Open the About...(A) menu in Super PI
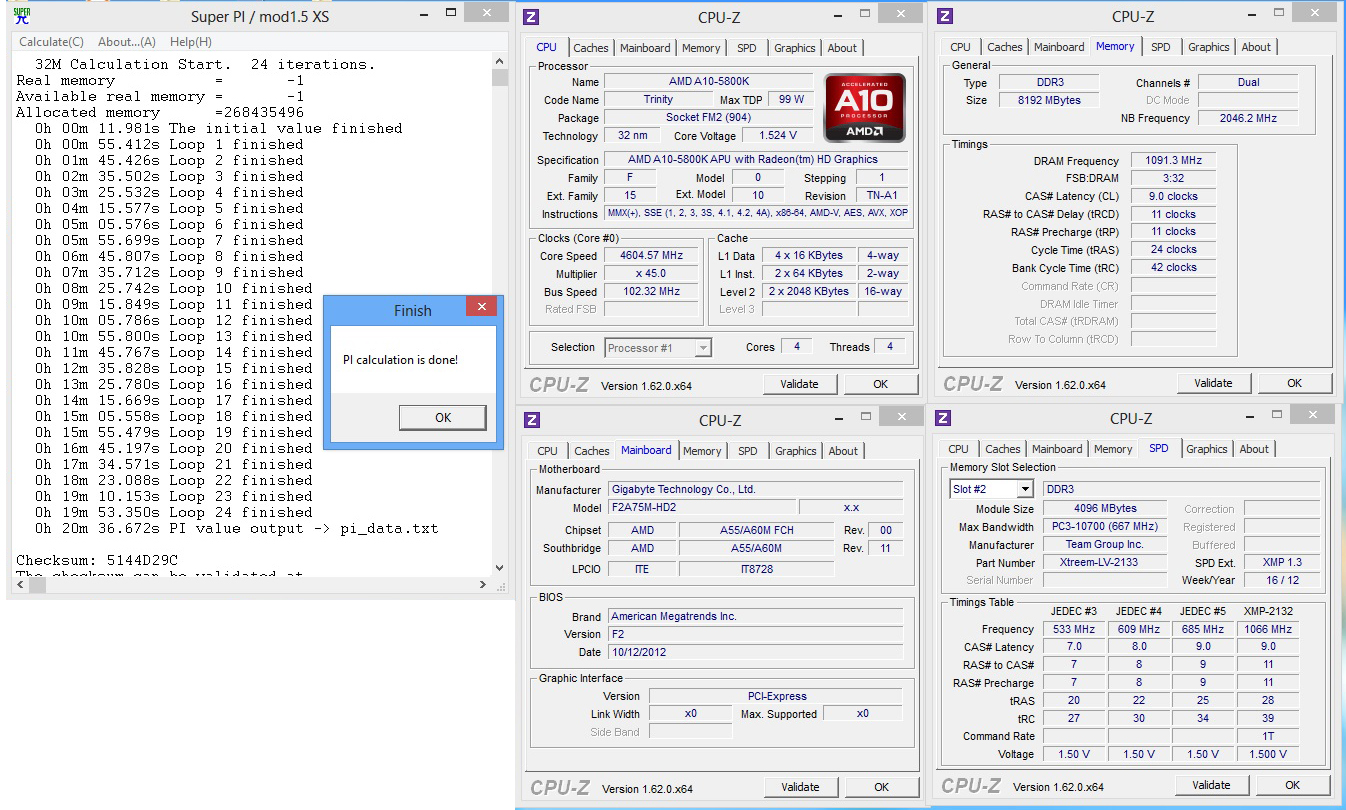This screenshot has height=810, width=1346. [x=127, y=42]
